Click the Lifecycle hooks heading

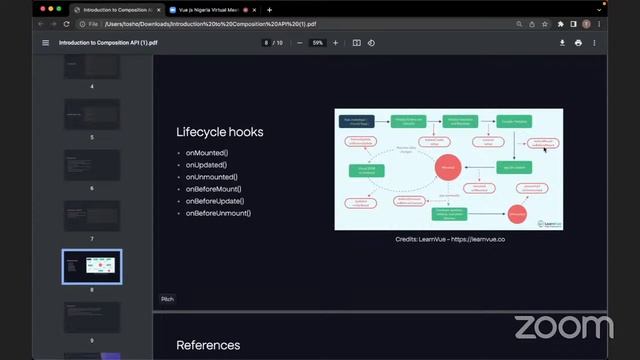coord(220,132)
